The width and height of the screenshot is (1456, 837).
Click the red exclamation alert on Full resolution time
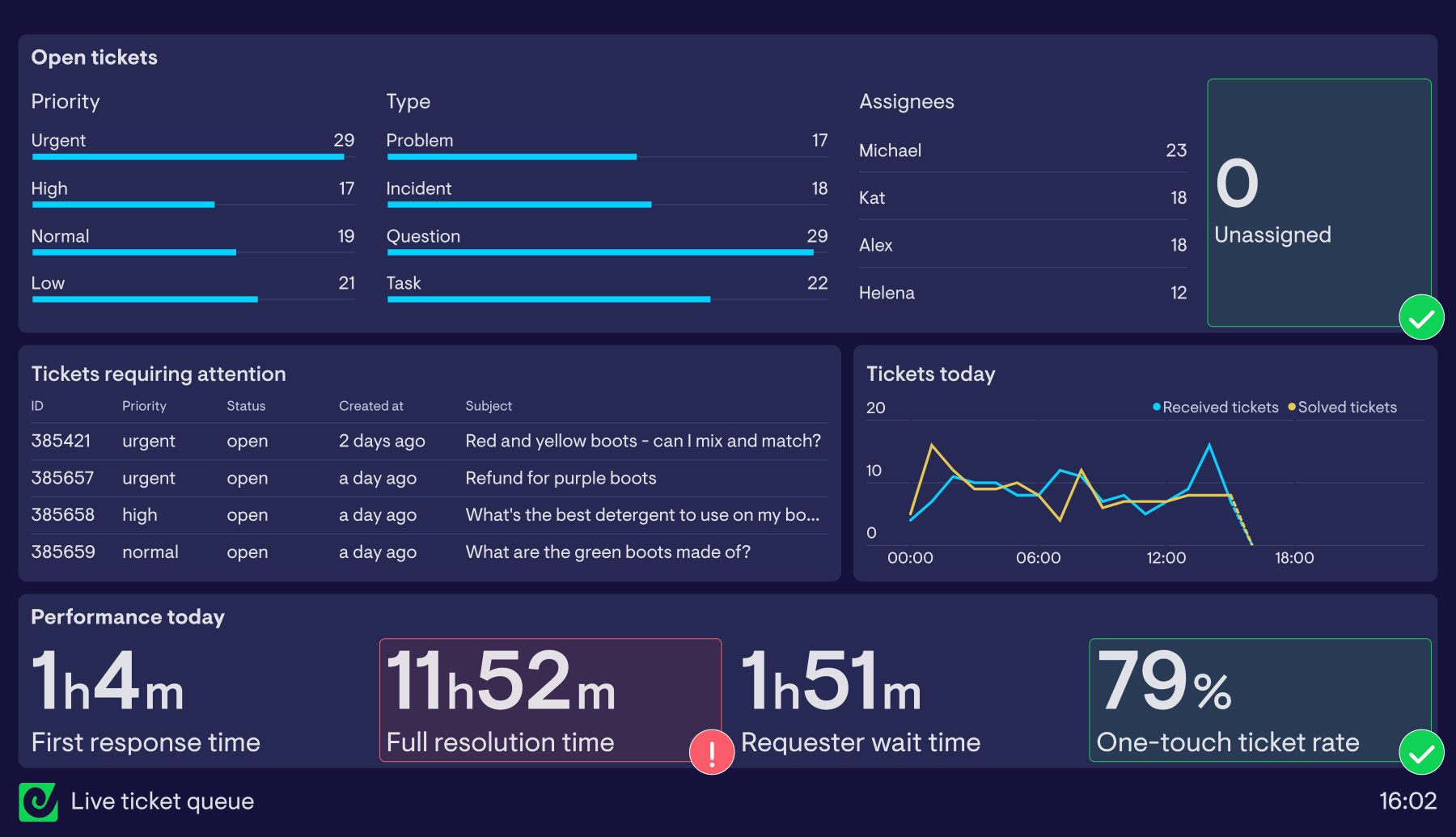711,752
